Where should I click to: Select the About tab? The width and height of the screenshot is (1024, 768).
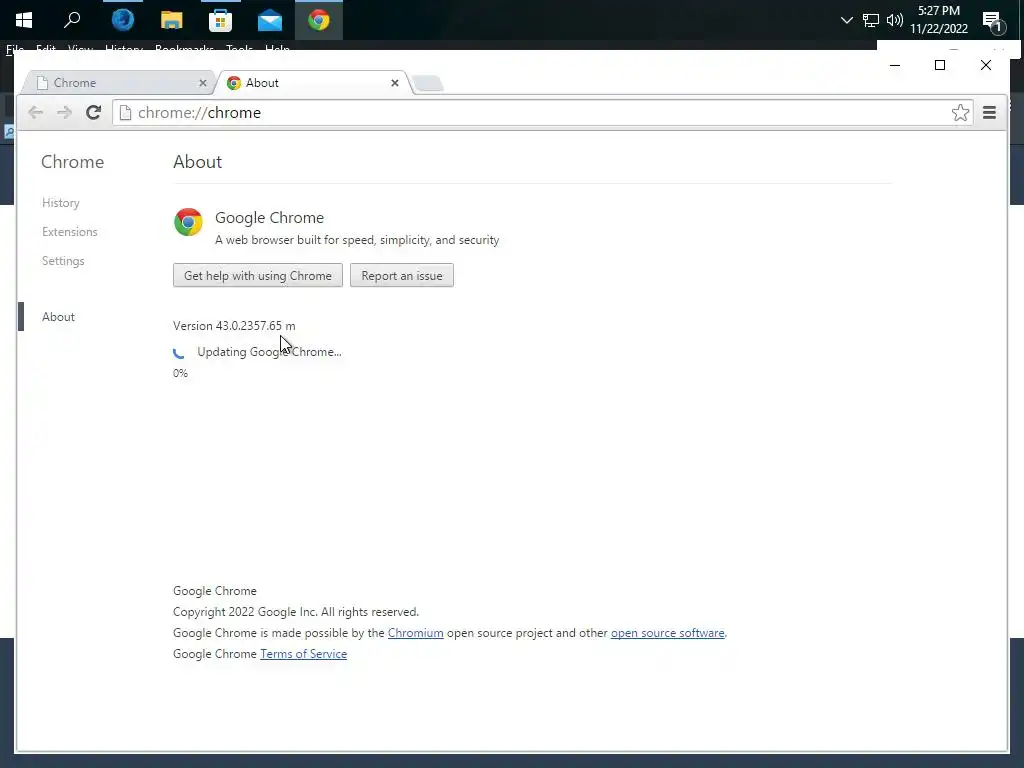coord(313,83)
